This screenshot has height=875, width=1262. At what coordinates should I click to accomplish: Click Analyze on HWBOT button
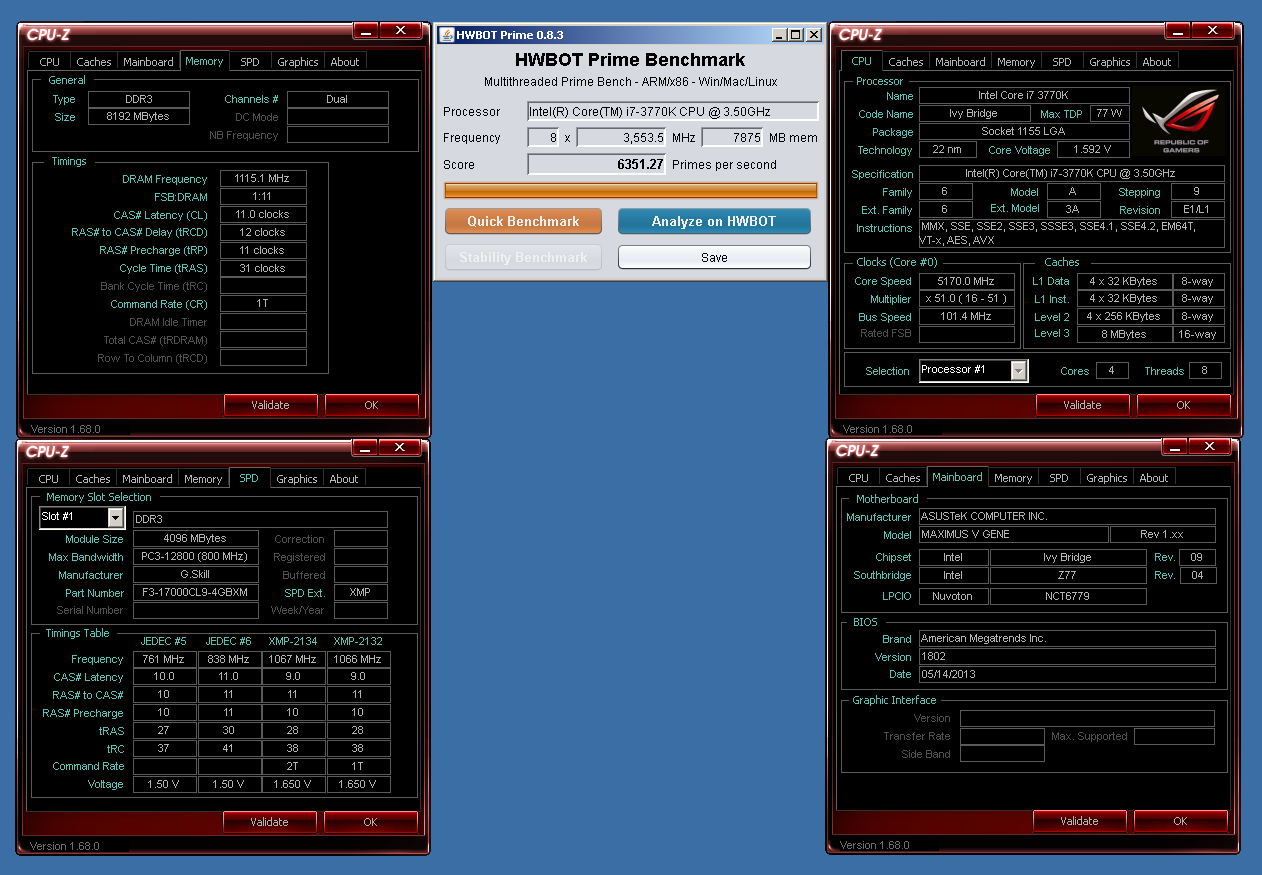click(x=714, y=221)
